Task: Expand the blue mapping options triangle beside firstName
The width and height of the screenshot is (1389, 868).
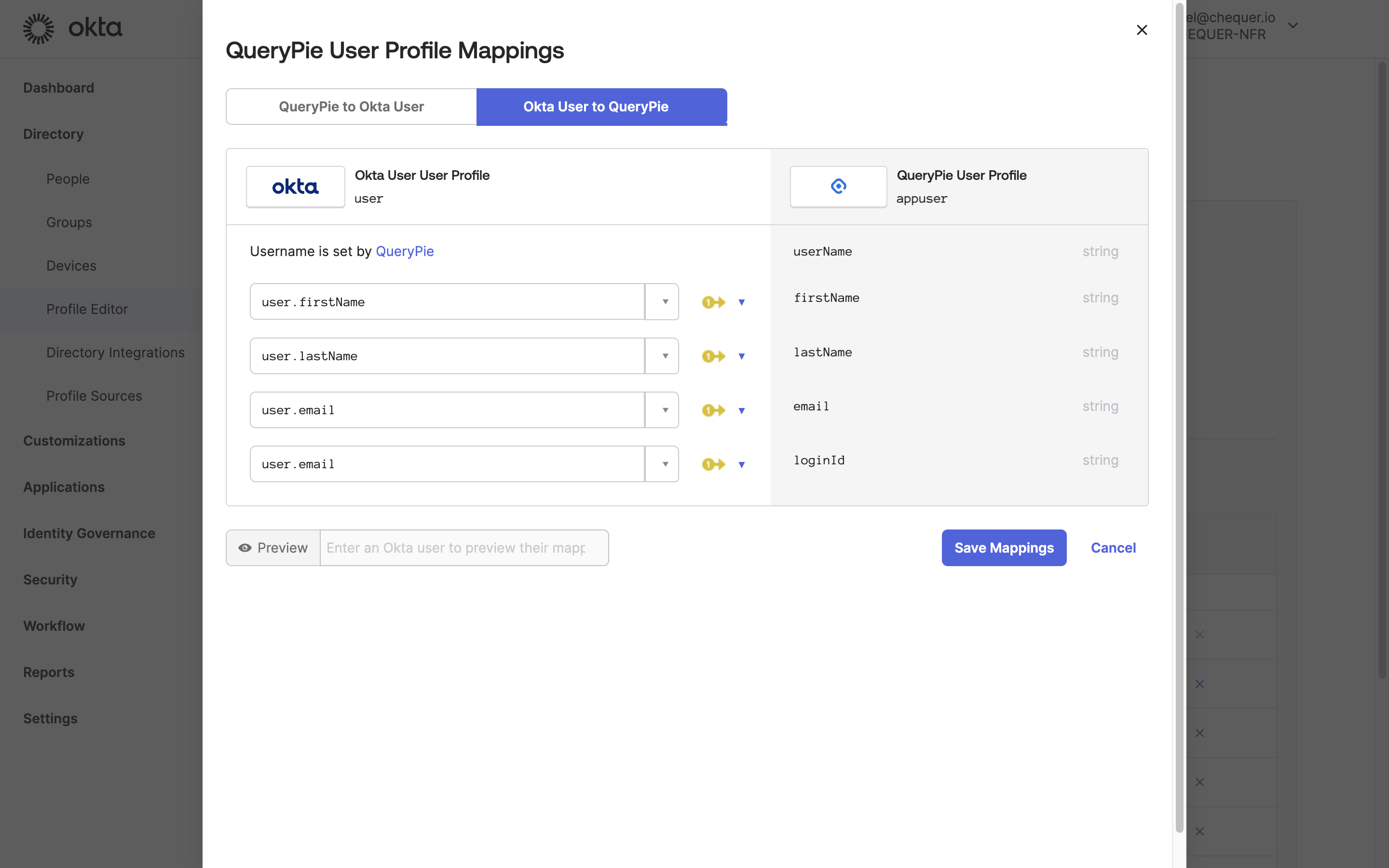Action: (x=742, y=302)
